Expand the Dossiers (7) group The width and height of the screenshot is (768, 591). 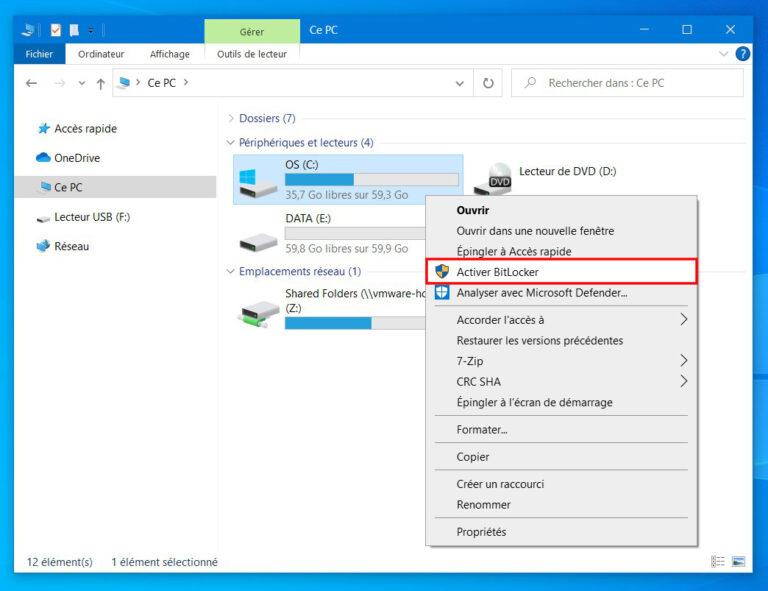click(232, 118)
